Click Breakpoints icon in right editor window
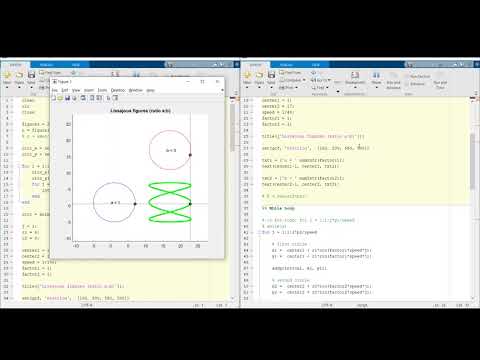Screen dimensions: 480x360 [x=355, y=75]
